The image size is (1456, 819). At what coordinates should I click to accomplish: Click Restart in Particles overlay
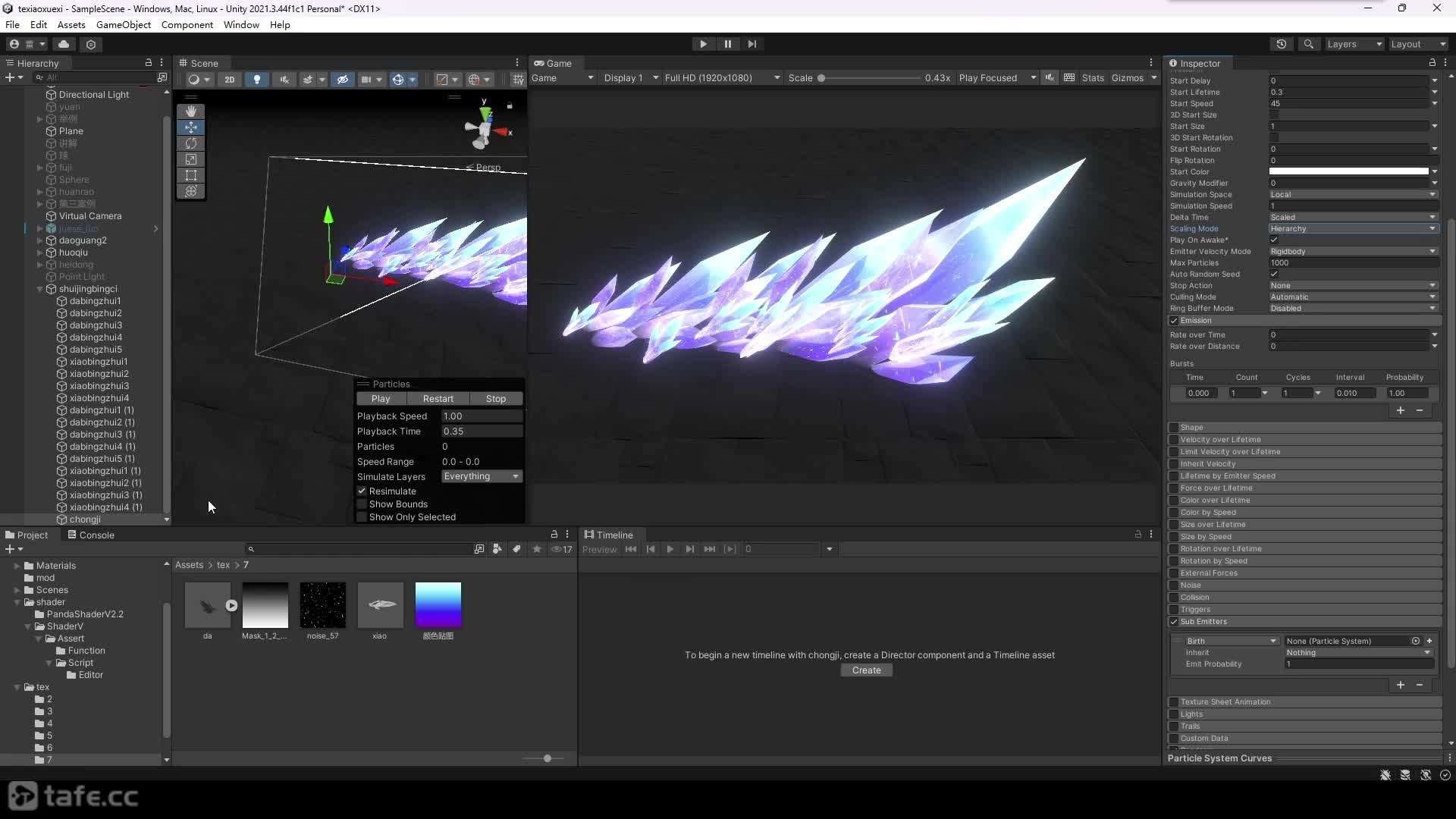[438, 399]
